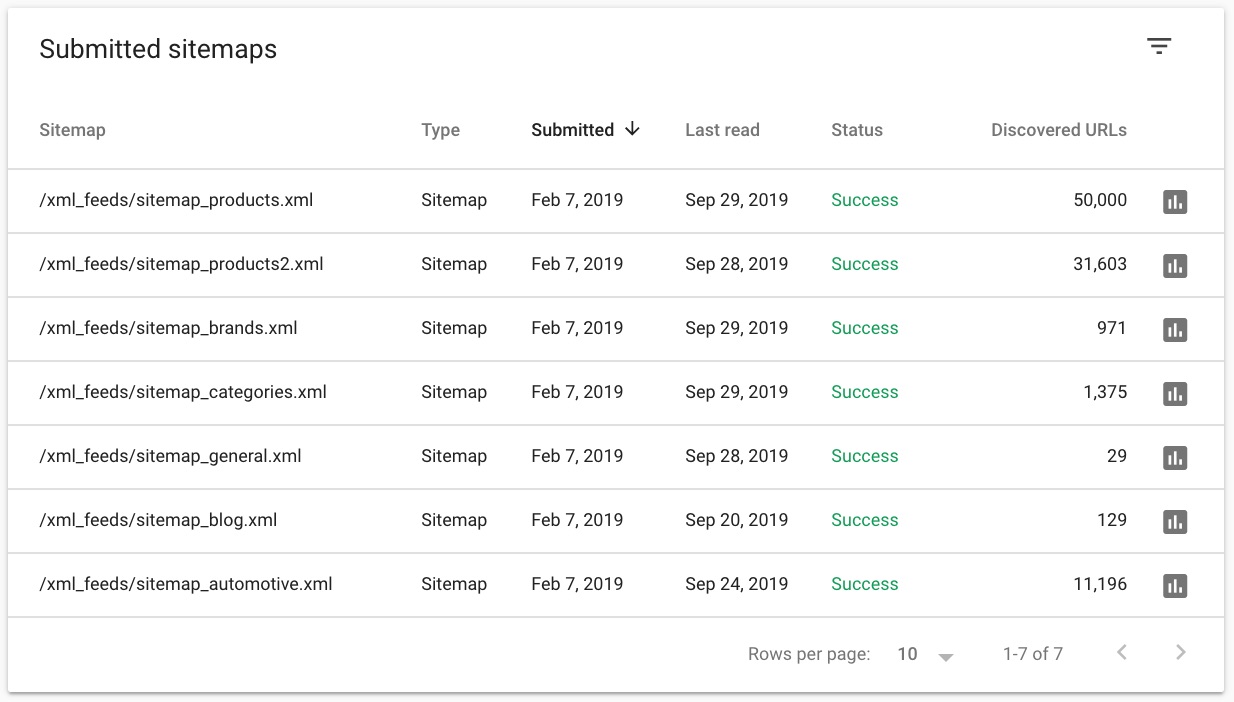The image size is (1234, 702).
Task: Open statistics icon for sitemap_blog.xml
Action: tap(1175, 521)
